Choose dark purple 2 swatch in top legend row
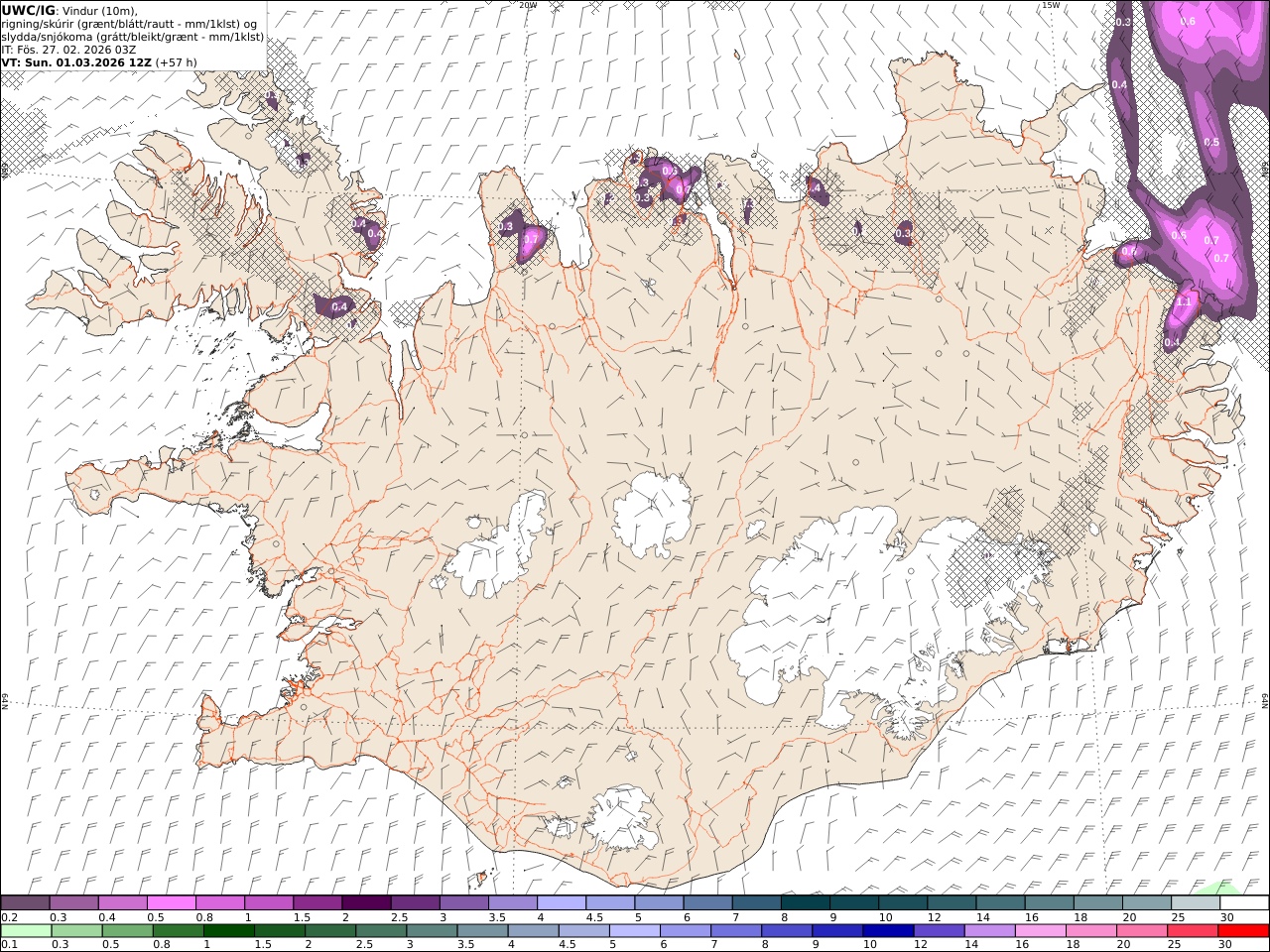The height and width of the screenshot is (952, 1270). tap(366, 903)
